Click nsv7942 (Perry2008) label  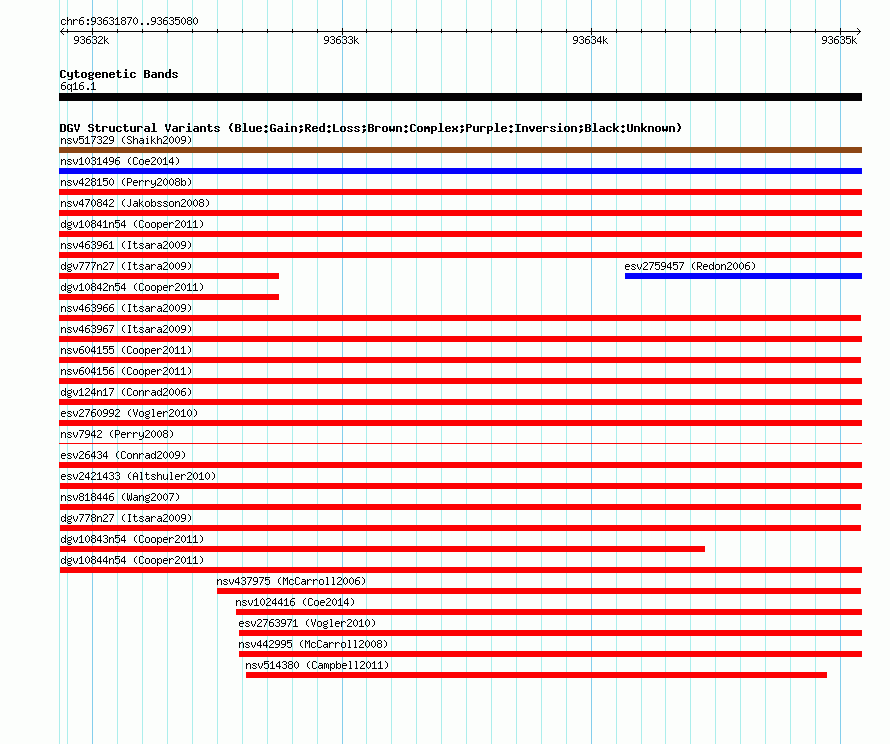click(117, 434)
